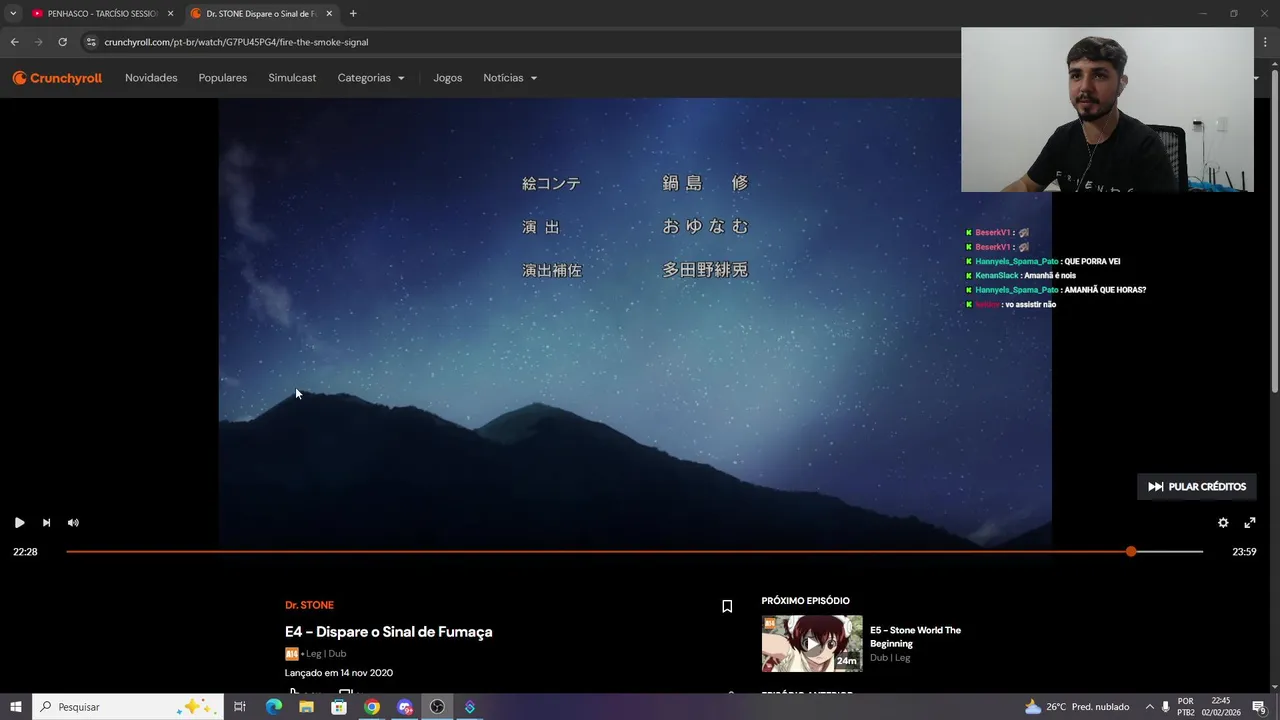The image size is (1280, 720).
Task: Open the Jogos menu item
Action: (x=447, y=78)
